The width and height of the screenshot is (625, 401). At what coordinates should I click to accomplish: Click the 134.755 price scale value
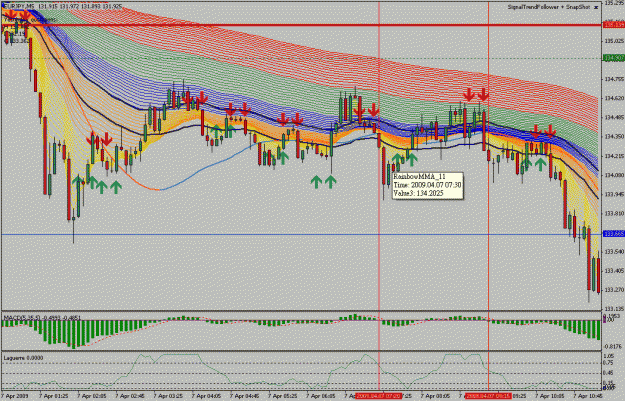[x=614, y=79]
